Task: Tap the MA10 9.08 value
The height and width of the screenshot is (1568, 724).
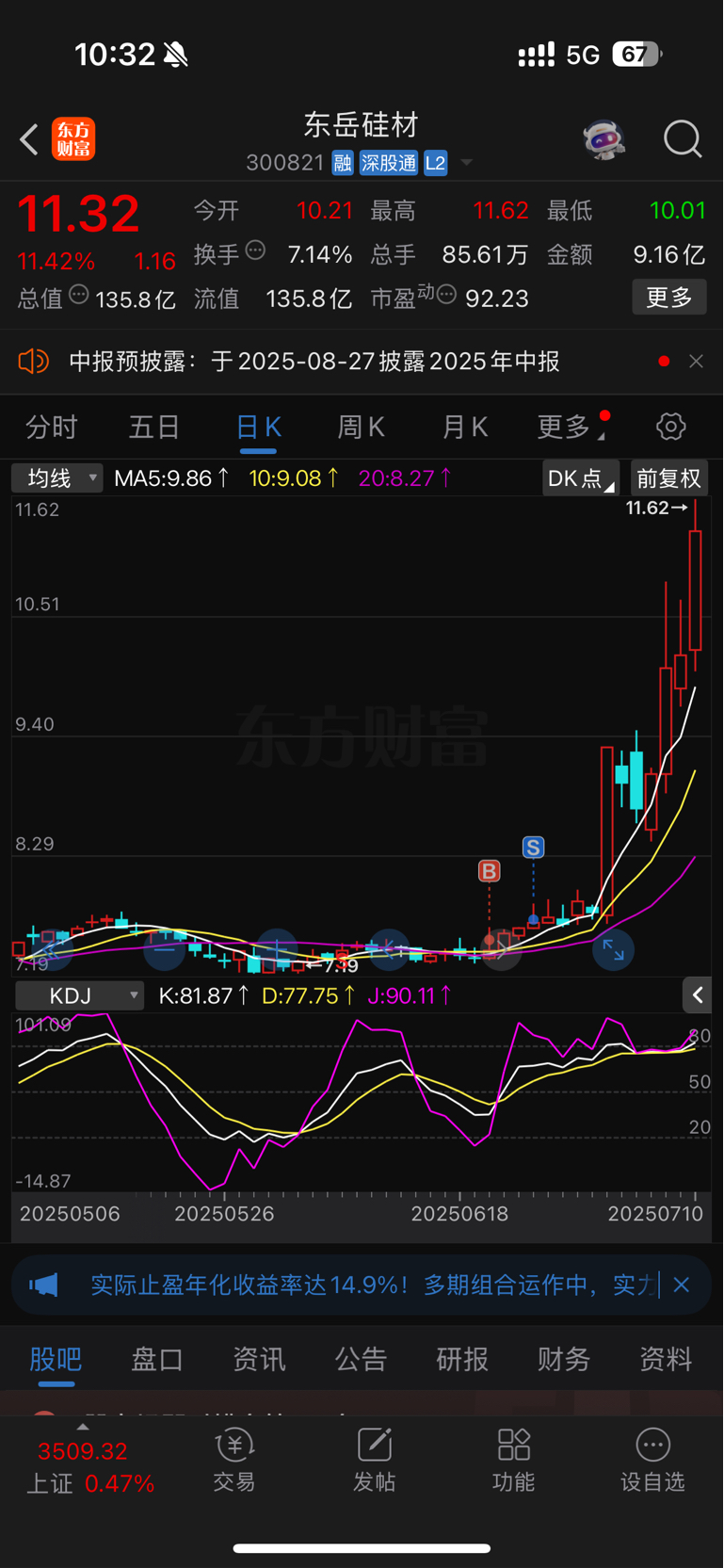Action: tap(294, 478)
